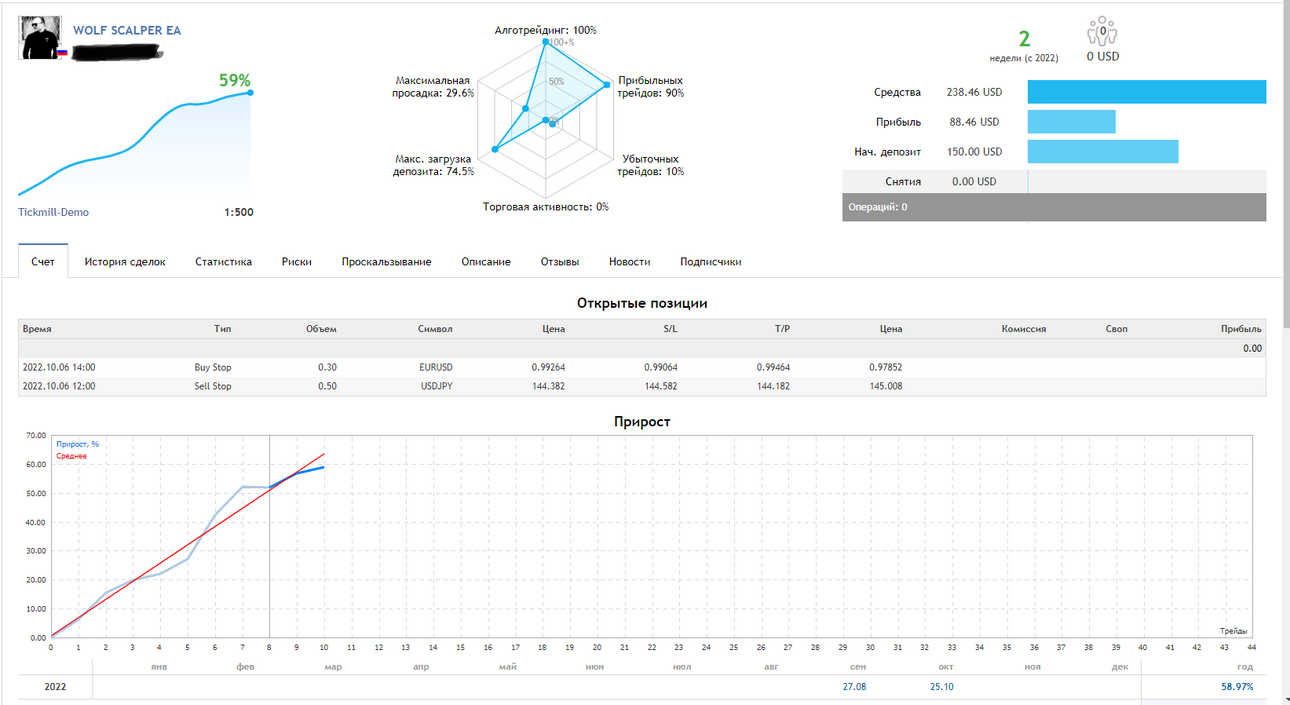
Task: Click the окт 25.10 monthly growth value
Action: point(941,687)
